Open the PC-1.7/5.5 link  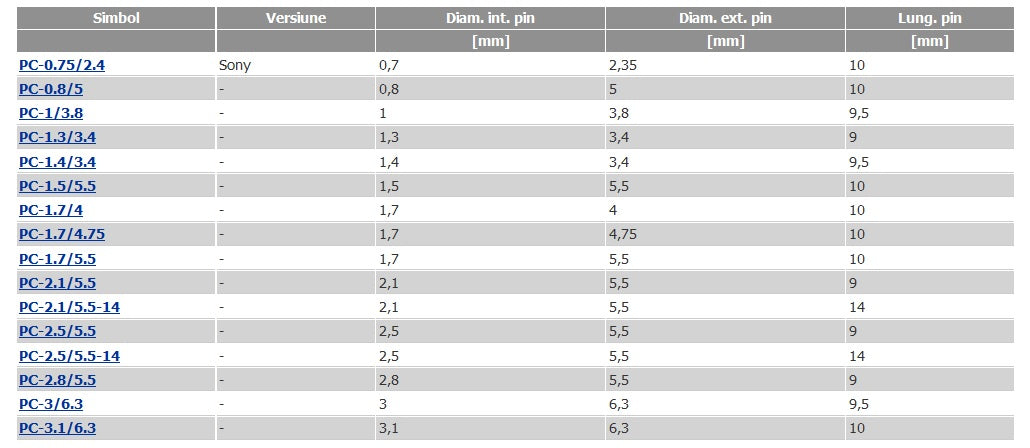pyautogui.click(x=57, y=259)
